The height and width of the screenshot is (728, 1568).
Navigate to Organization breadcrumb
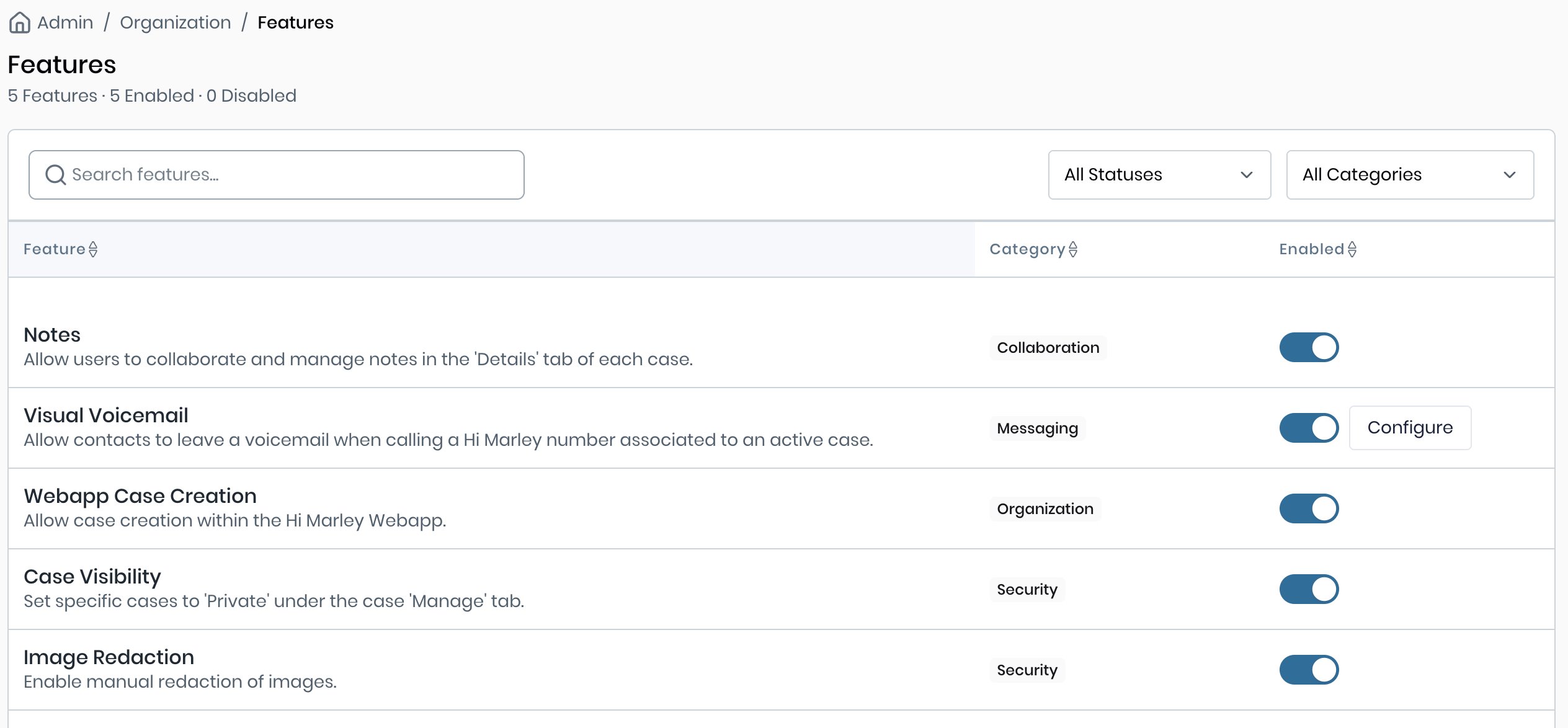[x=176, y=22]
